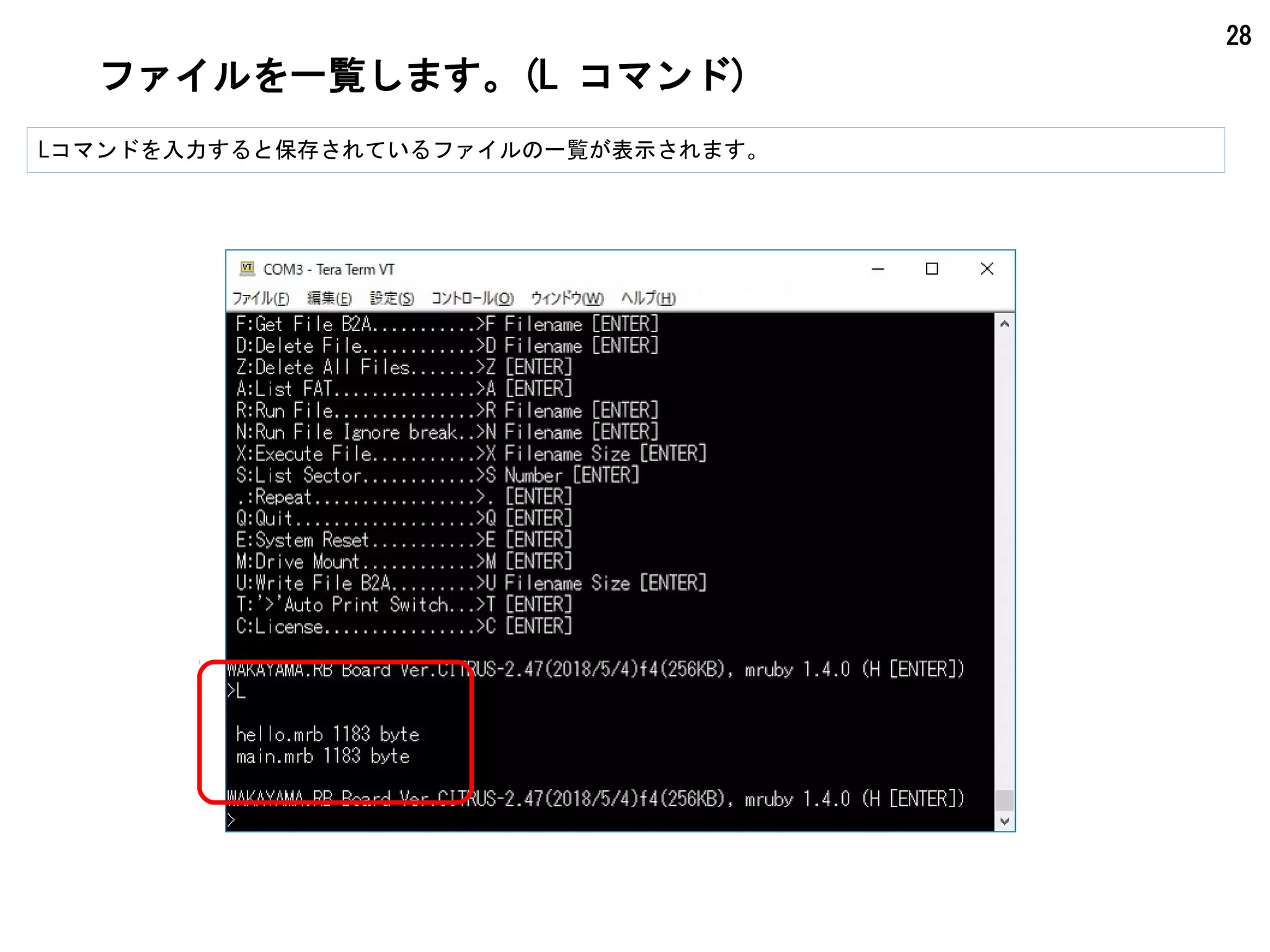Open the ヘルプ(H) menu
Screen dimensions: 1270x952
tap(649, 298)
